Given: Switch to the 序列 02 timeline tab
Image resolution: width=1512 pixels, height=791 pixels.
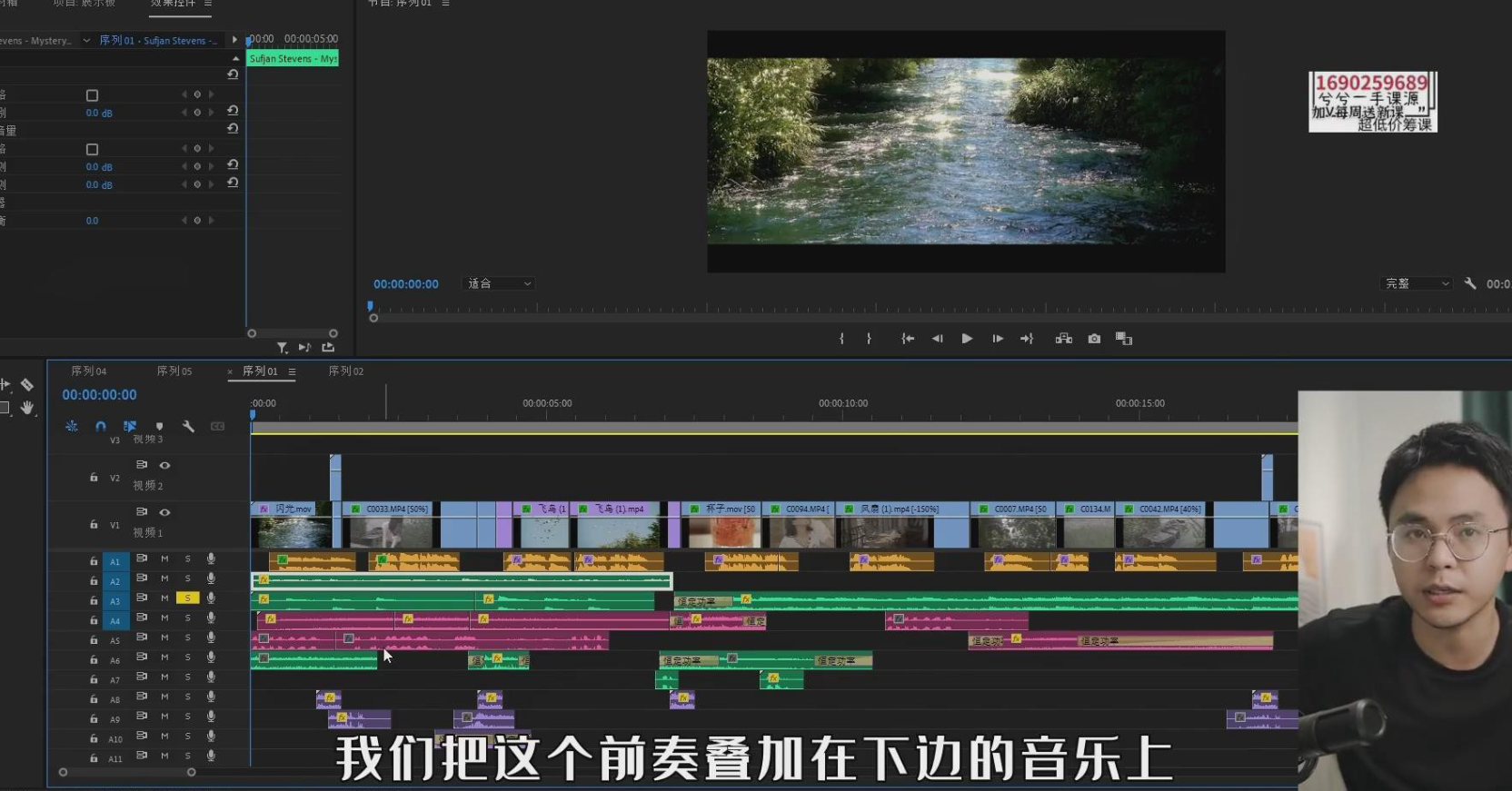Looking at the screenshot, I should (x=345, y=371).
